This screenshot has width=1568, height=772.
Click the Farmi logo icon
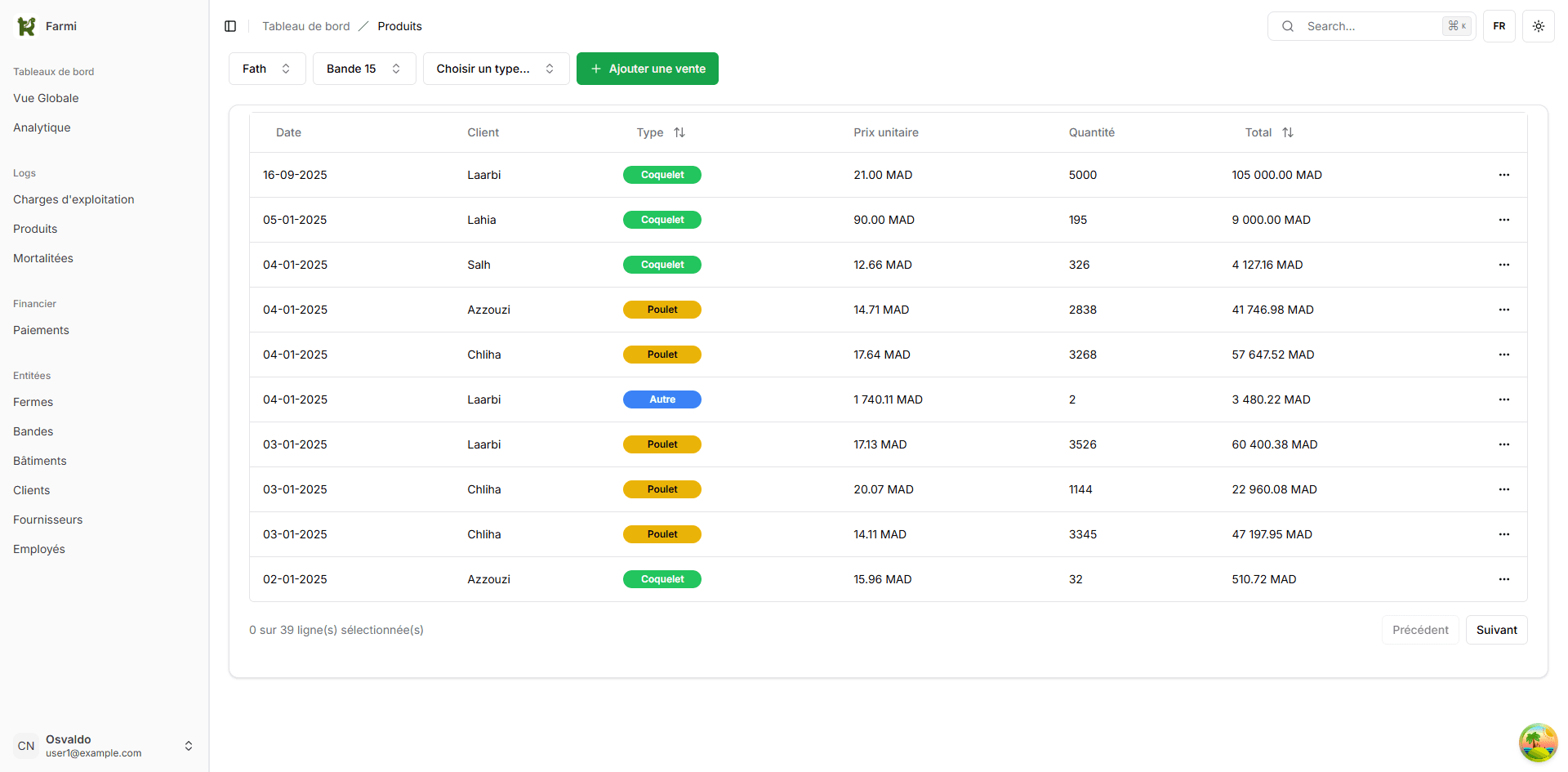click(26, 26)
